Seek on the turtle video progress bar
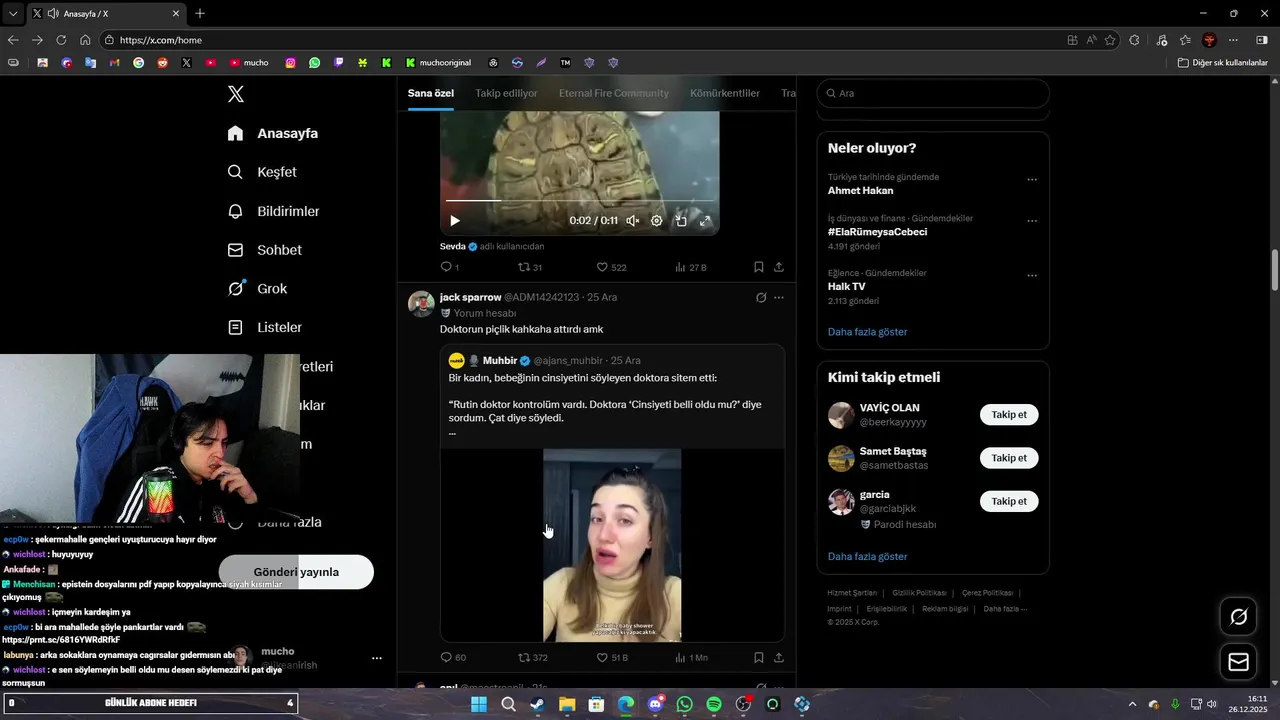The height and width of the screenshot is (720, 1280). (x=579, y=201)
